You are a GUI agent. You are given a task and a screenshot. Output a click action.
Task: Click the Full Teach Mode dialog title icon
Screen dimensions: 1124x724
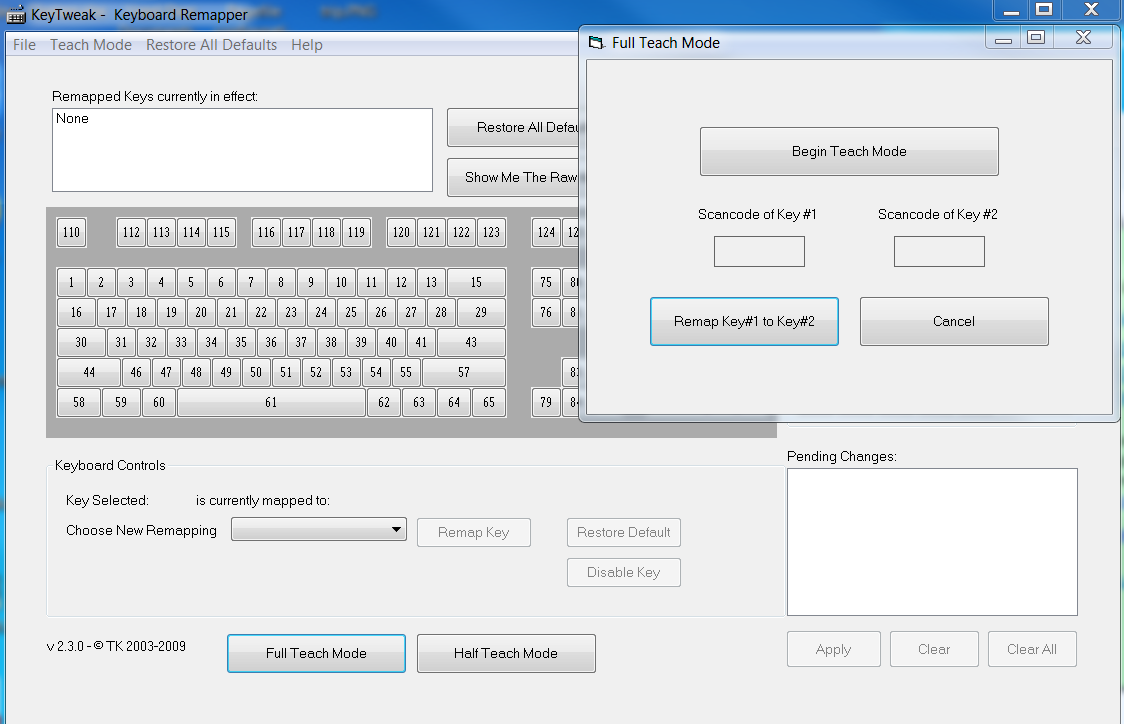[x=597, y=43]
